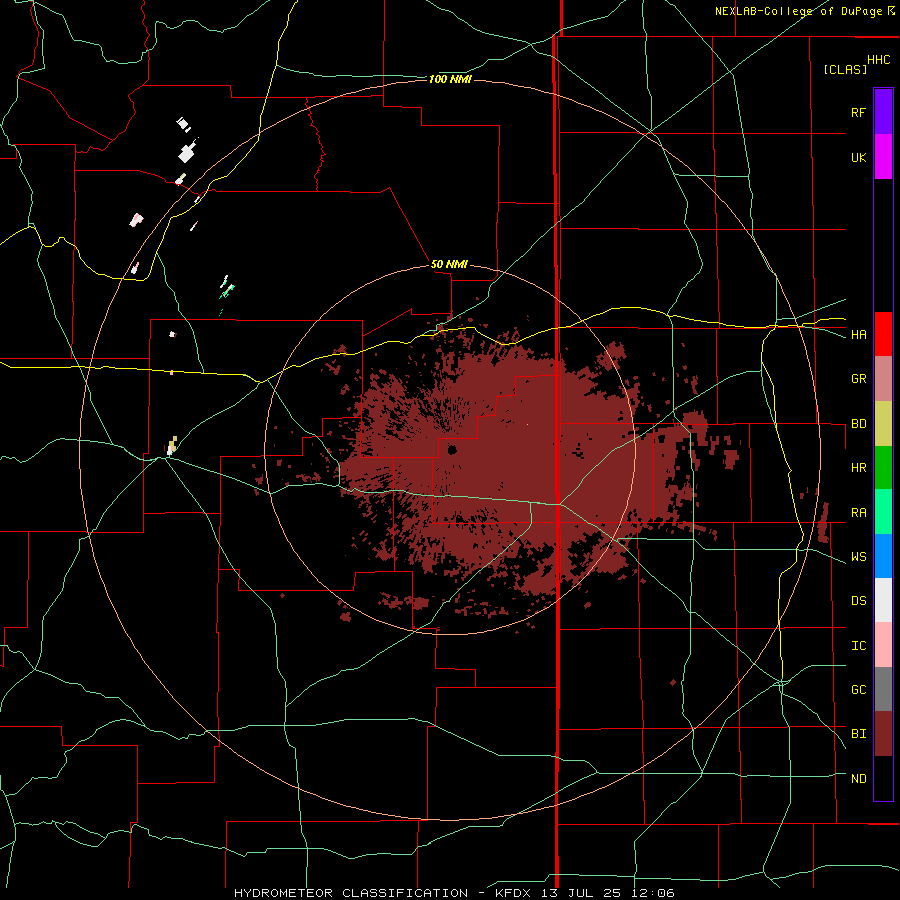900x900 pixels.
Task: Click the HA legend label
Action: coord(858,334)
